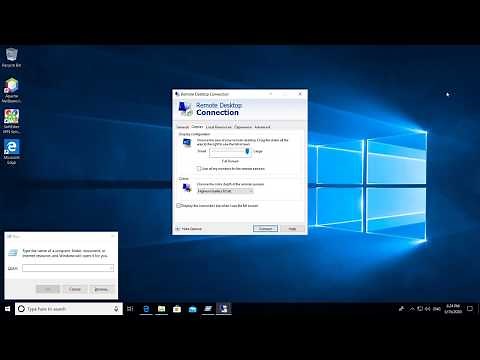Click the display size slider thumb

[x=247, y=152]
